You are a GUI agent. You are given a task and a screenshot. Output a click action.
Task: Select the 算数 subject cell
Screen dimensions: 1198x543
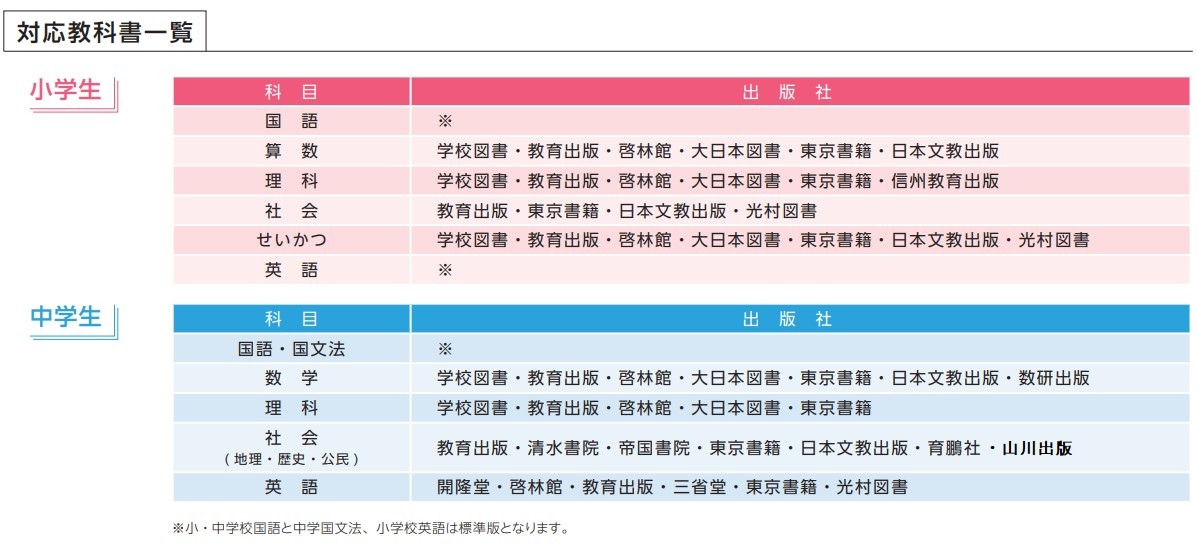[291, 151]
